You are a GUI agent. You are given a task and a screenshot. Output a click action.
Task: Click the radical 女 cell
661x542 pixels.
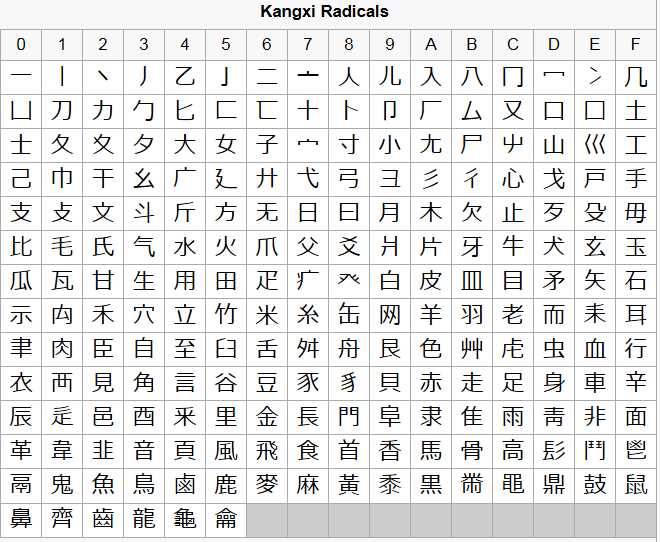pos(226,145)
